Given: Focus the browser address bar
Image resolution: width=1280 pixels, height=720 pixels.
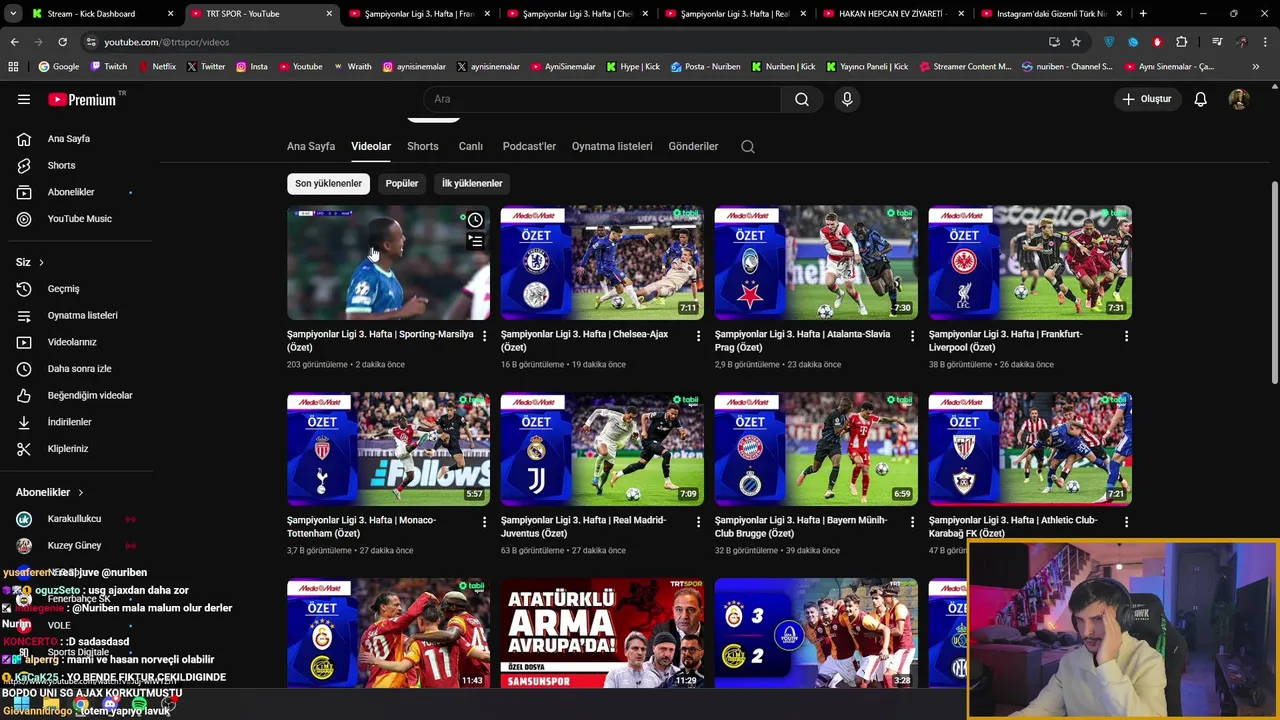Looking at the screenshot, I should [x=560, y=42].
